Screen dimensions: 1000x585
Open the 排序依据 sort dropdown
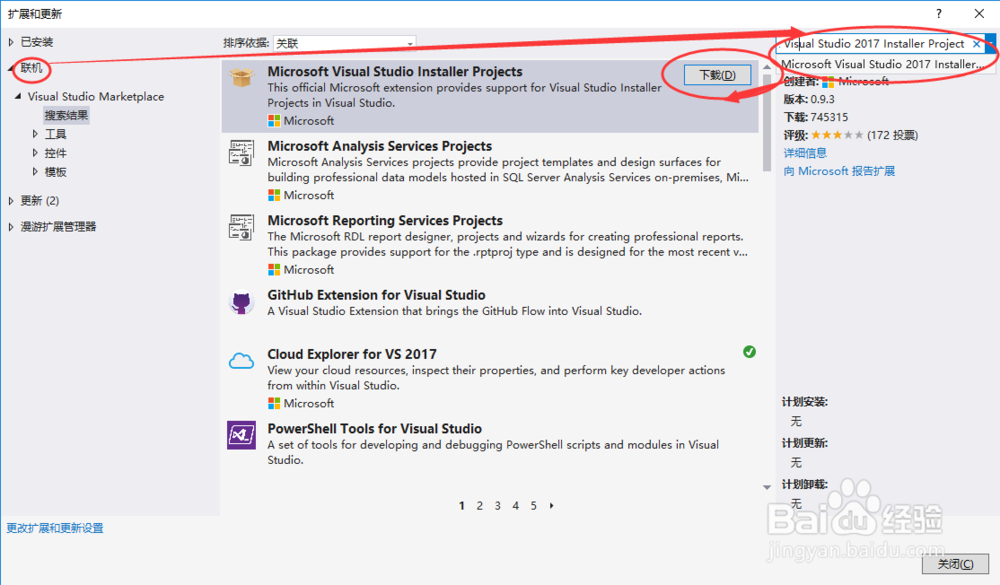[x=344, y=43]
